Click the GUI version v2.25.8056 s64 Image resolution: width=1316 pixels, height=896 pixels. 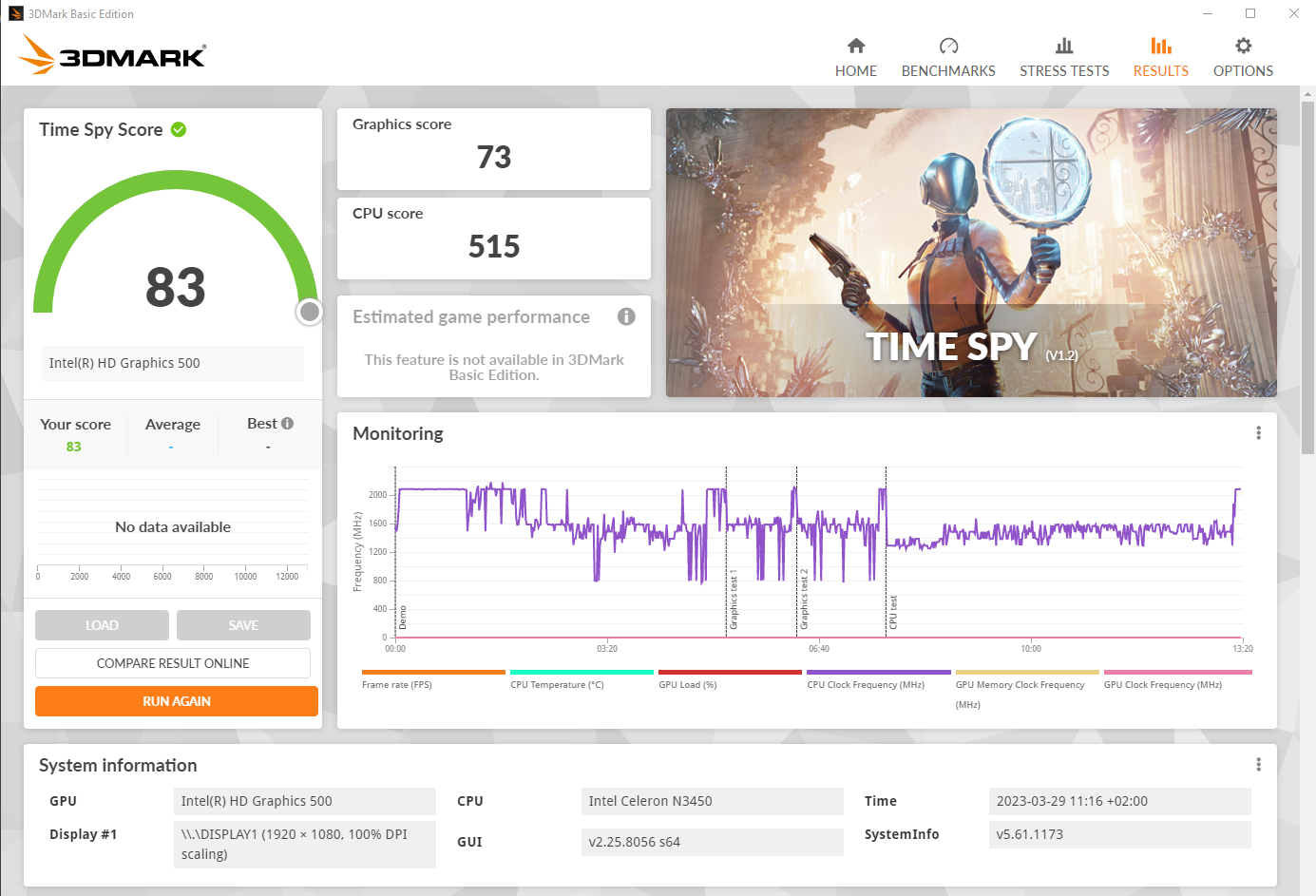pyautogui.click(x=712, y=842)
